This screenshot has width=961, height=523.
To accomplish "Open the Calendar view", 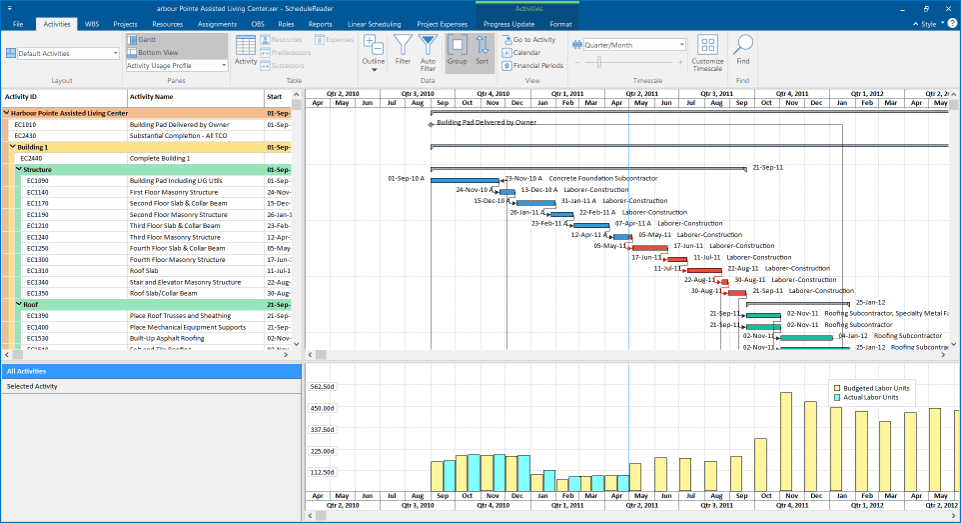I will [x=522, y=53].
